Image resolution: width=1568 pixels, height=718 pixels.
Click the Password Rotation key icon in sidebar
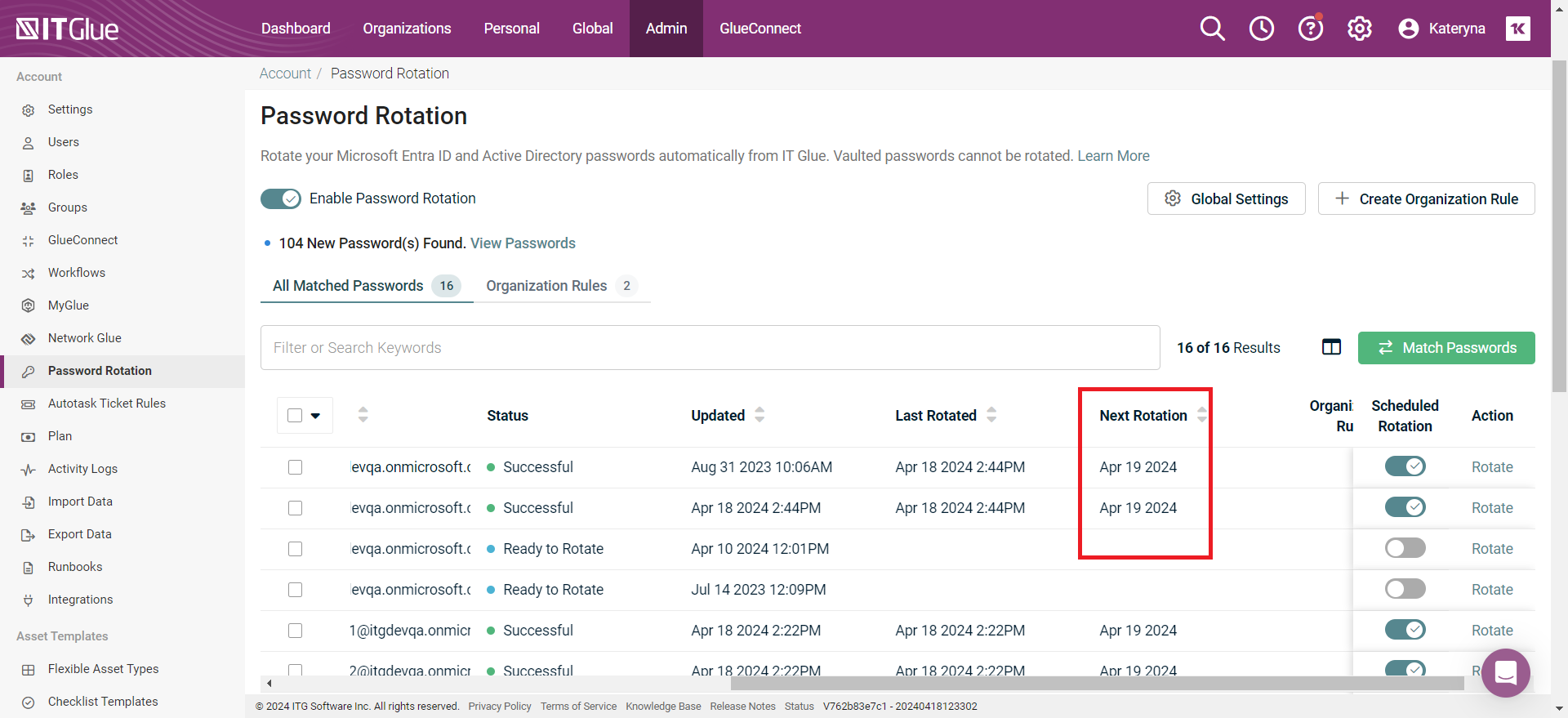tap(29, 371)
